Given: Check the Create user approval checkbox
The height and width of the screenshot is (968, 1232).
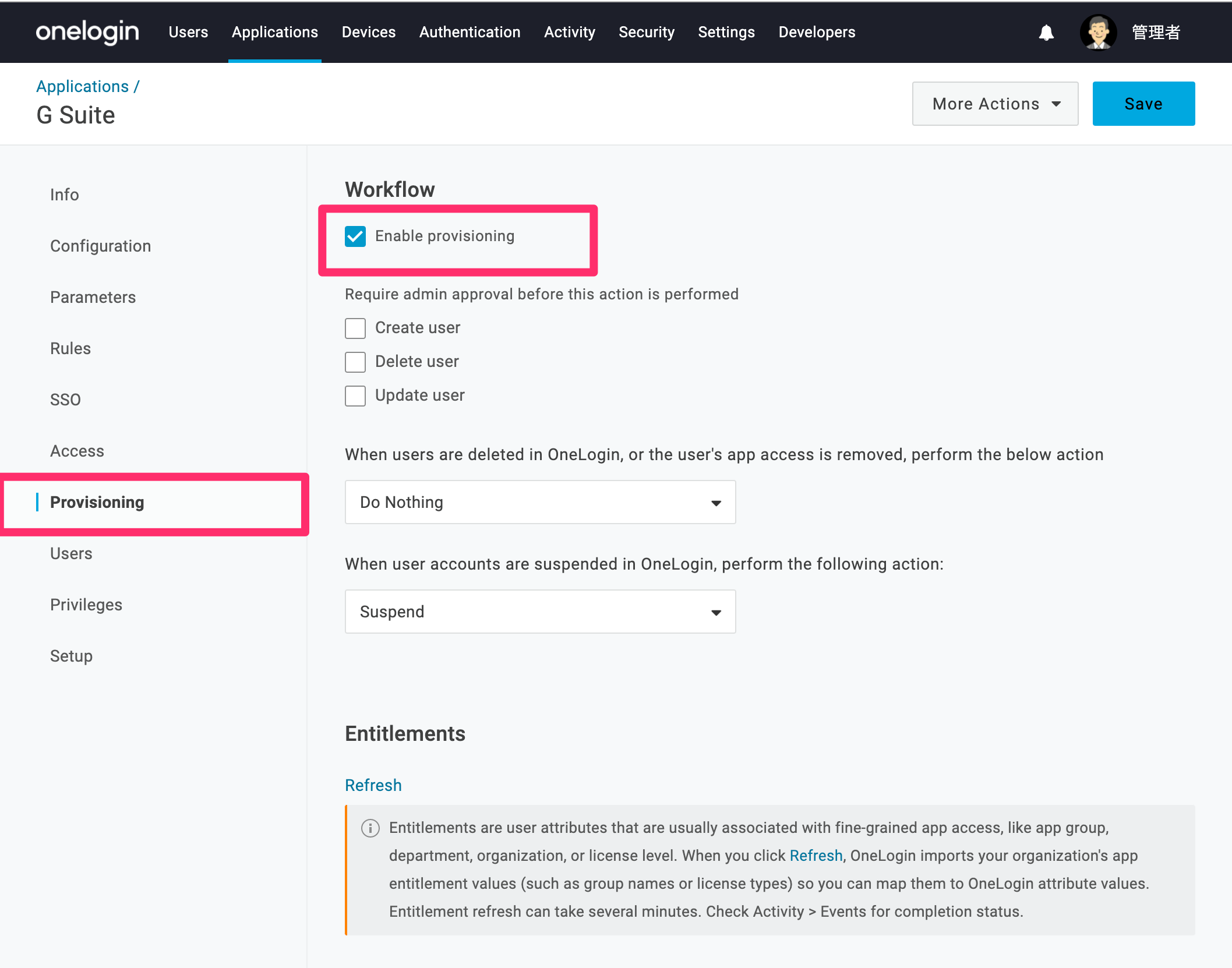Looking at the screenshot, I should [355, 328].
